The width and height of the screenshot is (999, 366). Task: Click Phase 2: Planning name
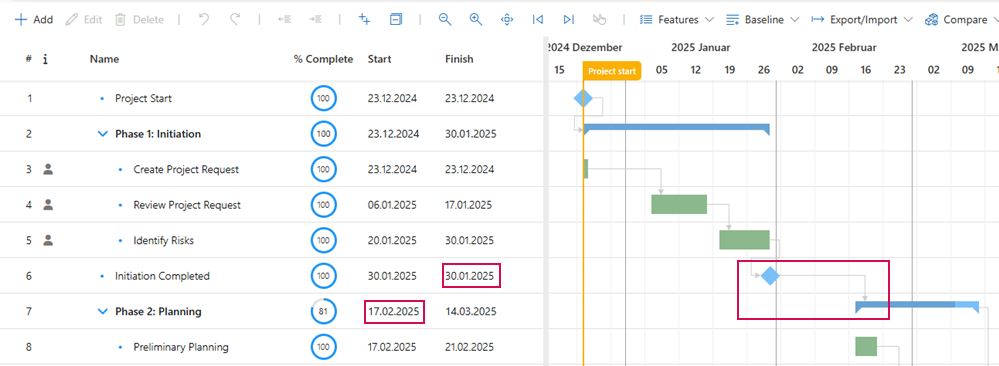pyautogui.click(x=159, y=312)
